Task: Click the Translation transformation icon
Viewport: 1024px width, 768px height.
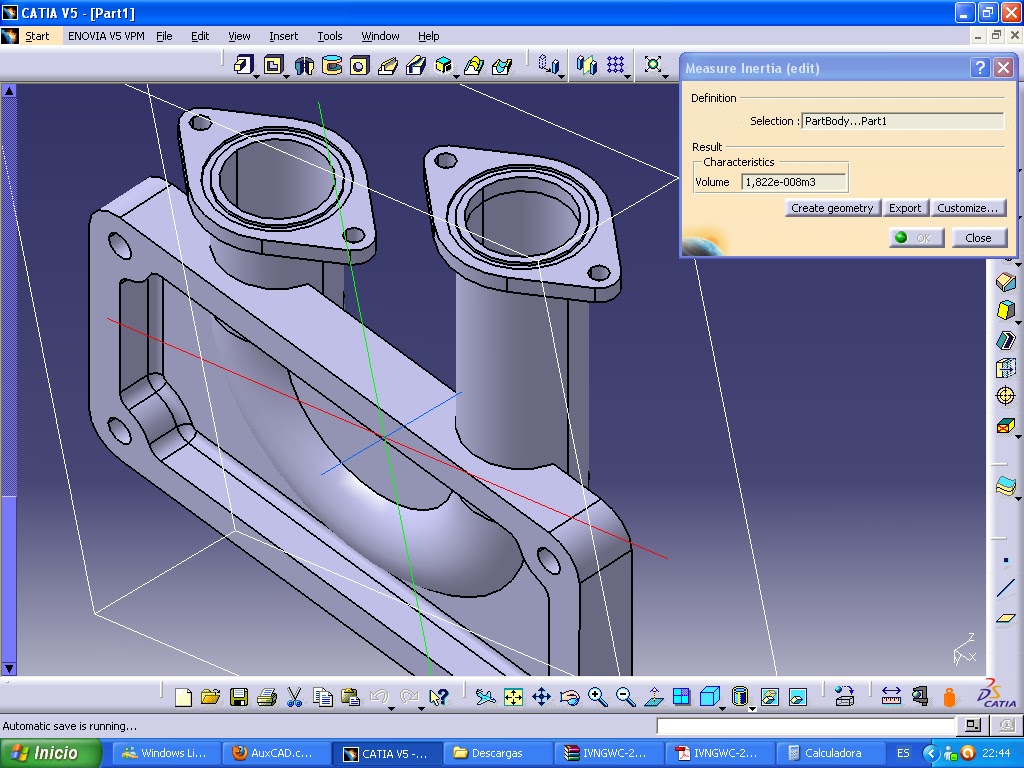Action: click(548, 64)
